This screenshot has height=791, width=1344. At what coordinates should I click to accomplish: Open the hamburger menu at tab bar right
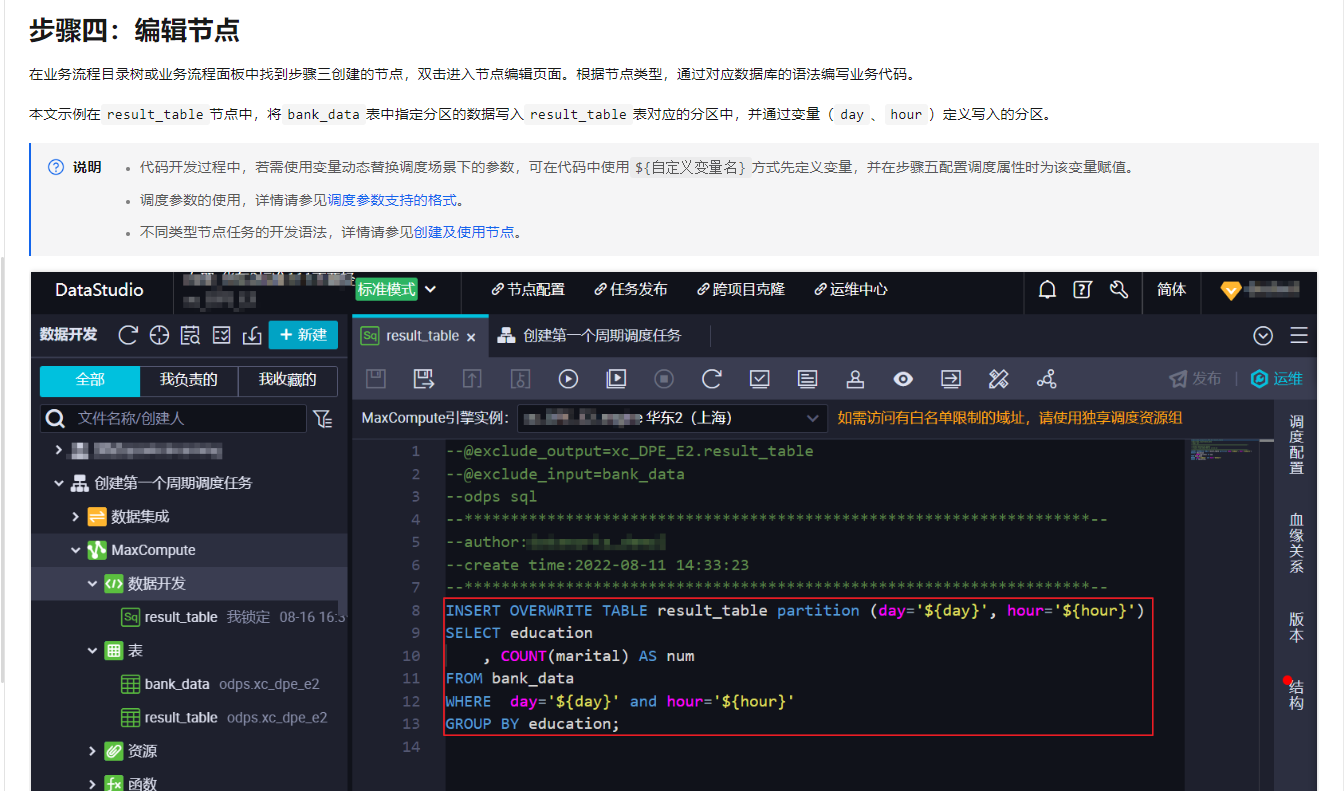(1299, 335)
